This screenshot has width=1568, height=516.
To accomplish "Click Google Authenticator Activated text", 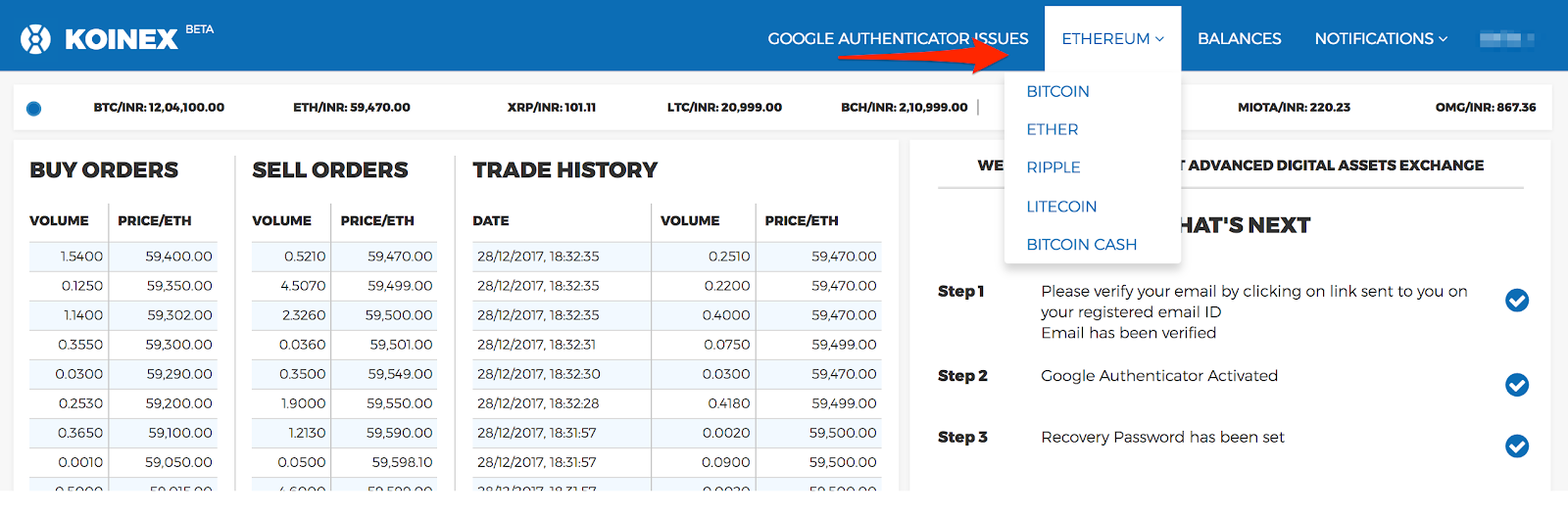I will 1159,376.
